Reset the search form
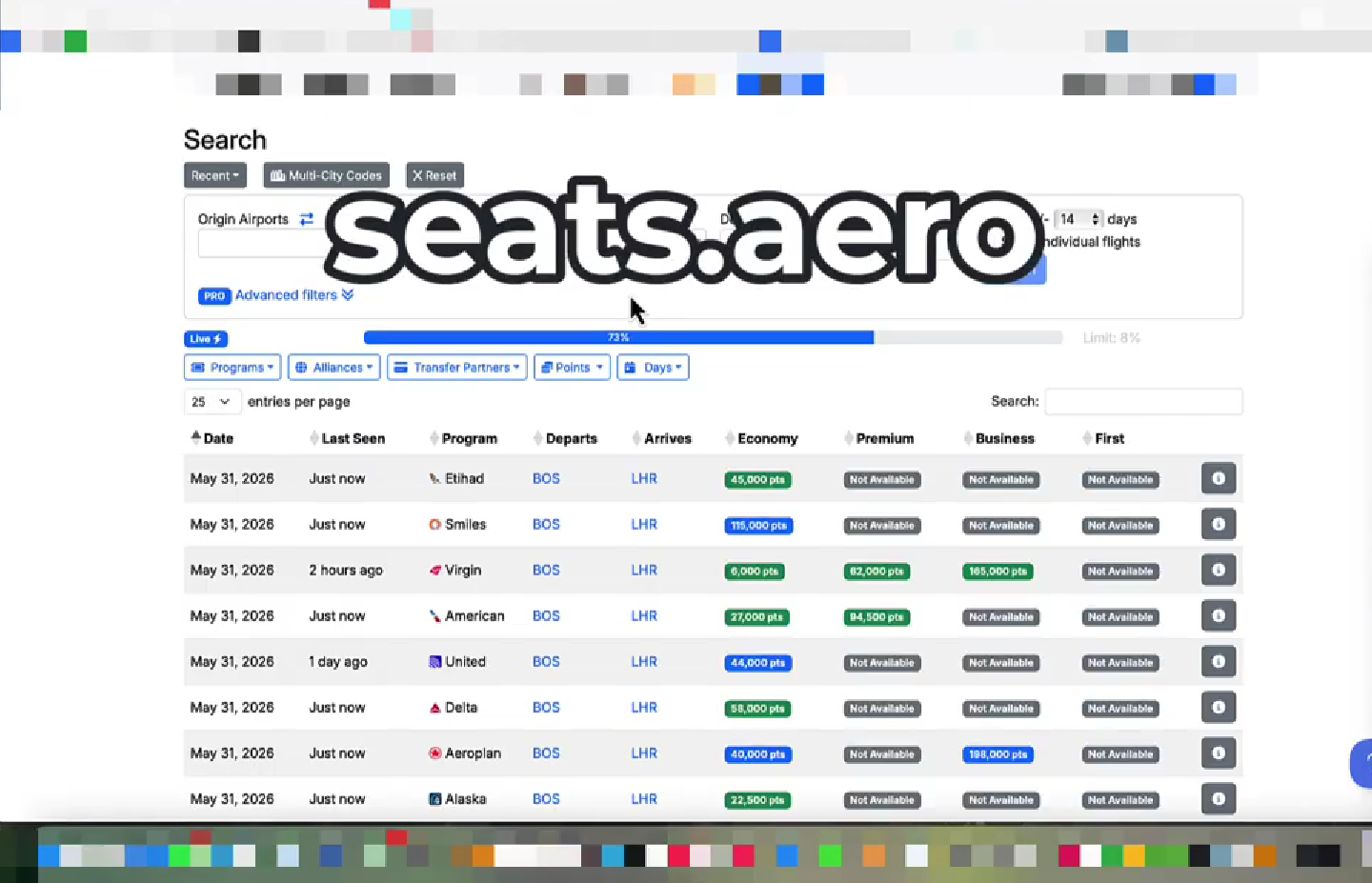The height and width of the screenshot is (883, 1372). [434, 175]
